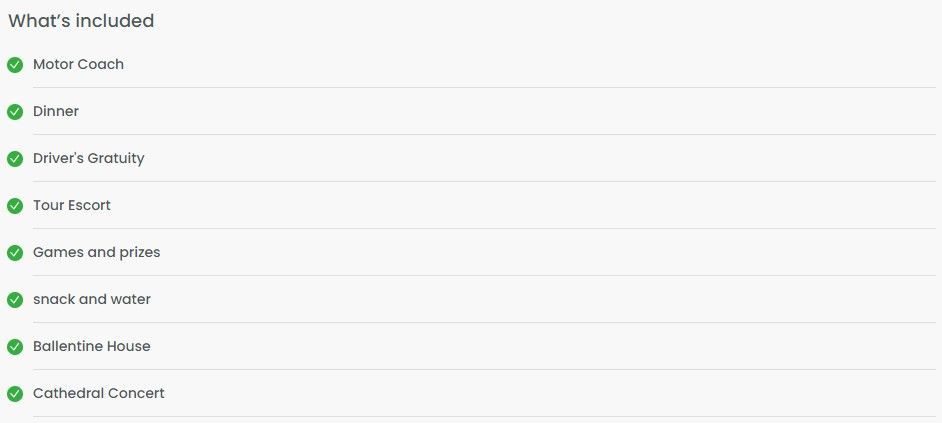Screen dimensions: 942x423
Task: Click the green checkmark beside Motor Coach
Action: coord(15,65)
